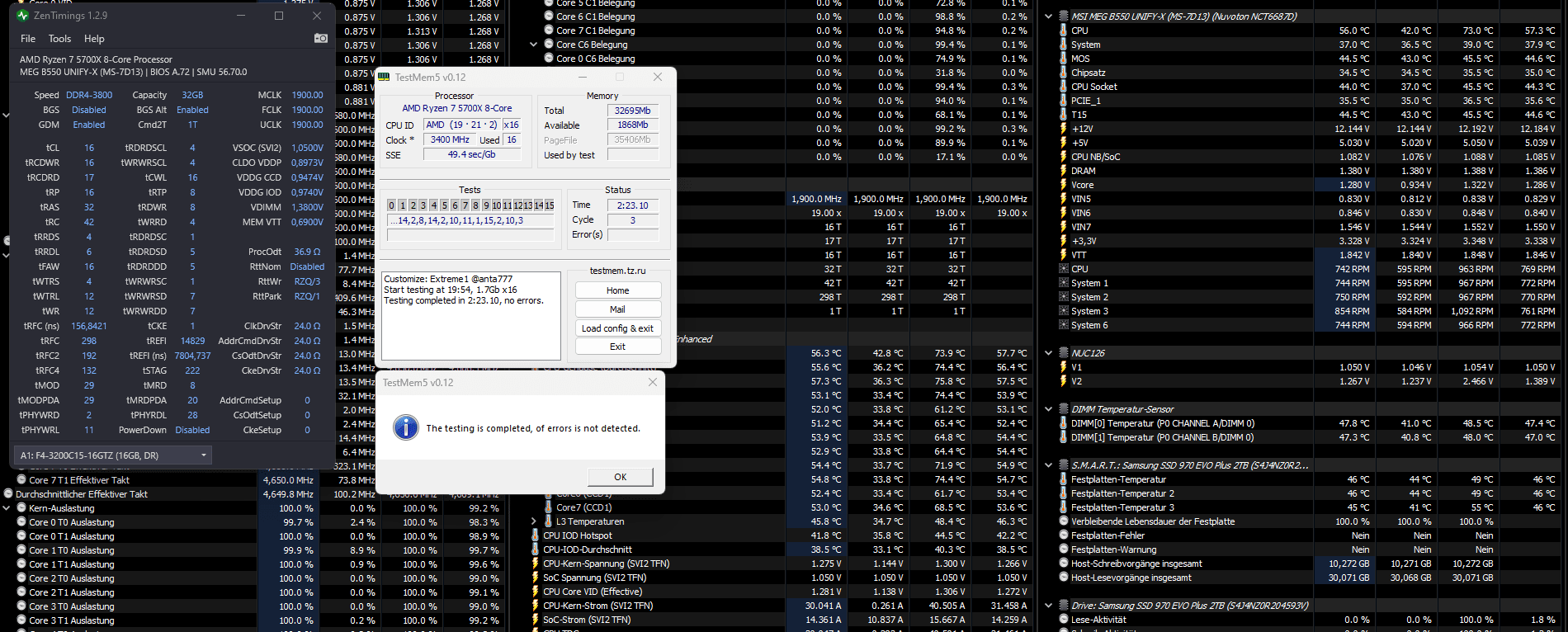Click the thermometer icon for CPU Socket
1568x632 pixels.
(1064, 87)
